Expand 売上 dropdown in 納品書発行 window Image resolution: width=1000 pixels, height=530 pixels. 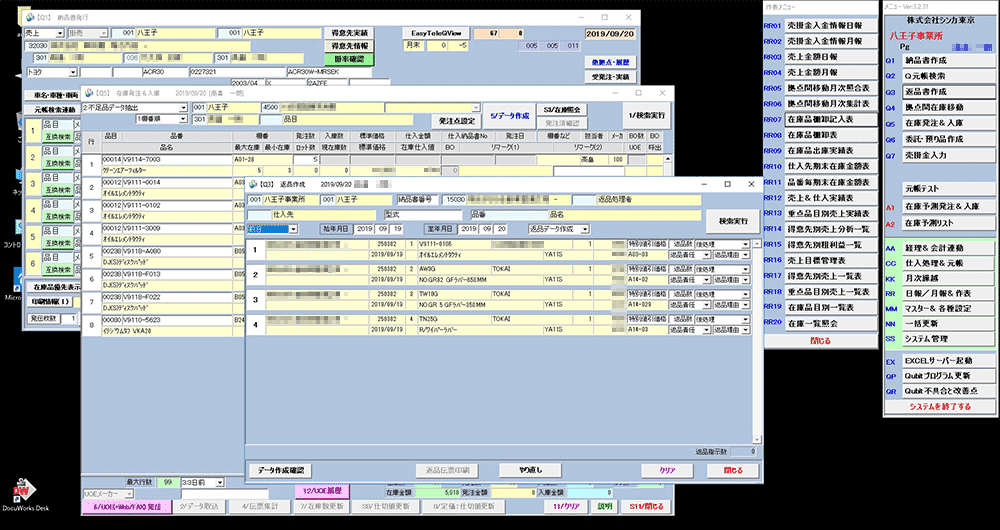coord(59,33)
